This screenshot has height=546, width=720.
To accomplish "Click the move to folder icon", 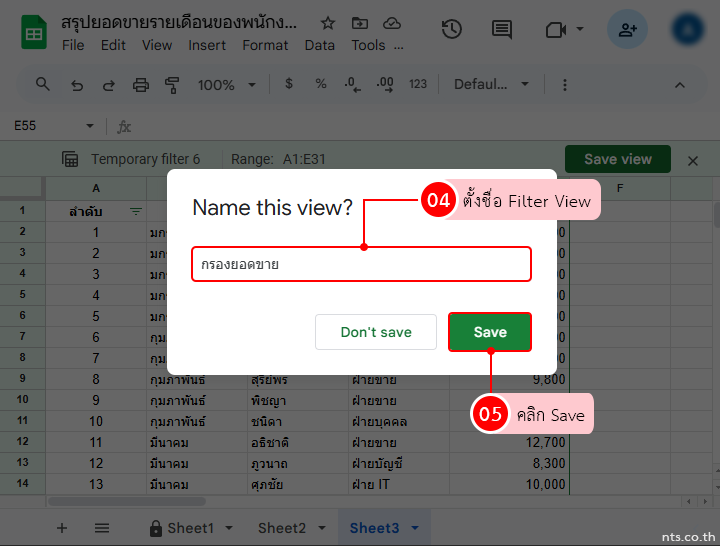I will [360, 22].
